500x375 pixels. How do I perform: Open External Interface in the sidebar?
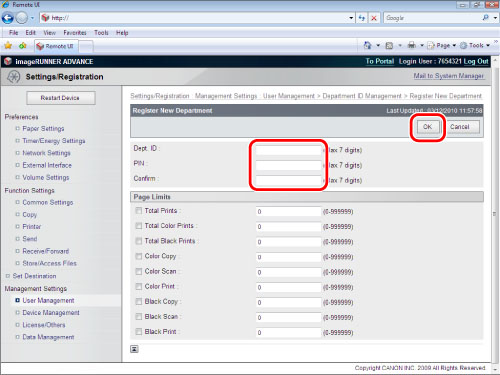(x=47, y=165)
